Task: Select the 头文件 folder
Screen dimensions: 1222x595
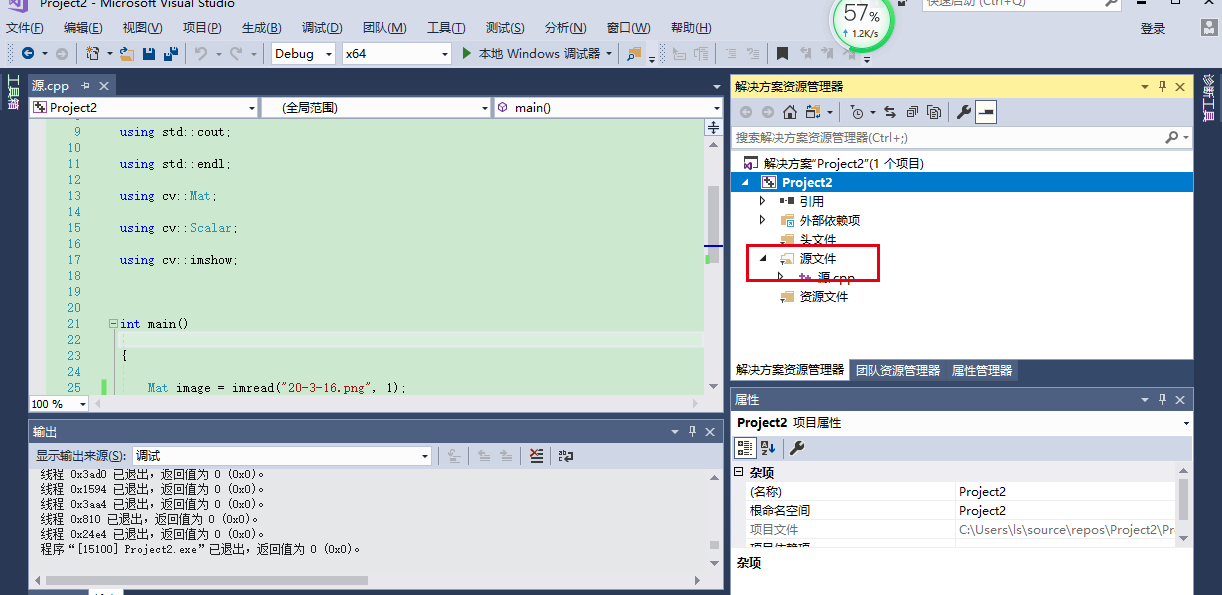Action: [x=818, y=239]
